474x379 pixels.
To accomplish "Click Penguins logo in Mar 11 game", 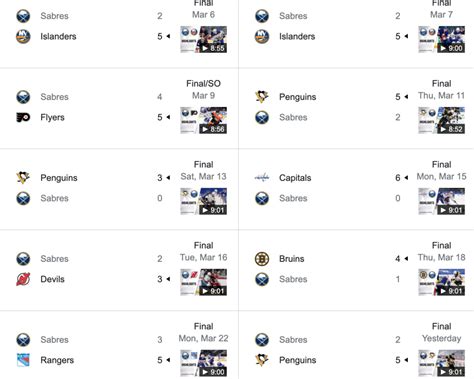I will pyautogui.click(x=262, y=97).
